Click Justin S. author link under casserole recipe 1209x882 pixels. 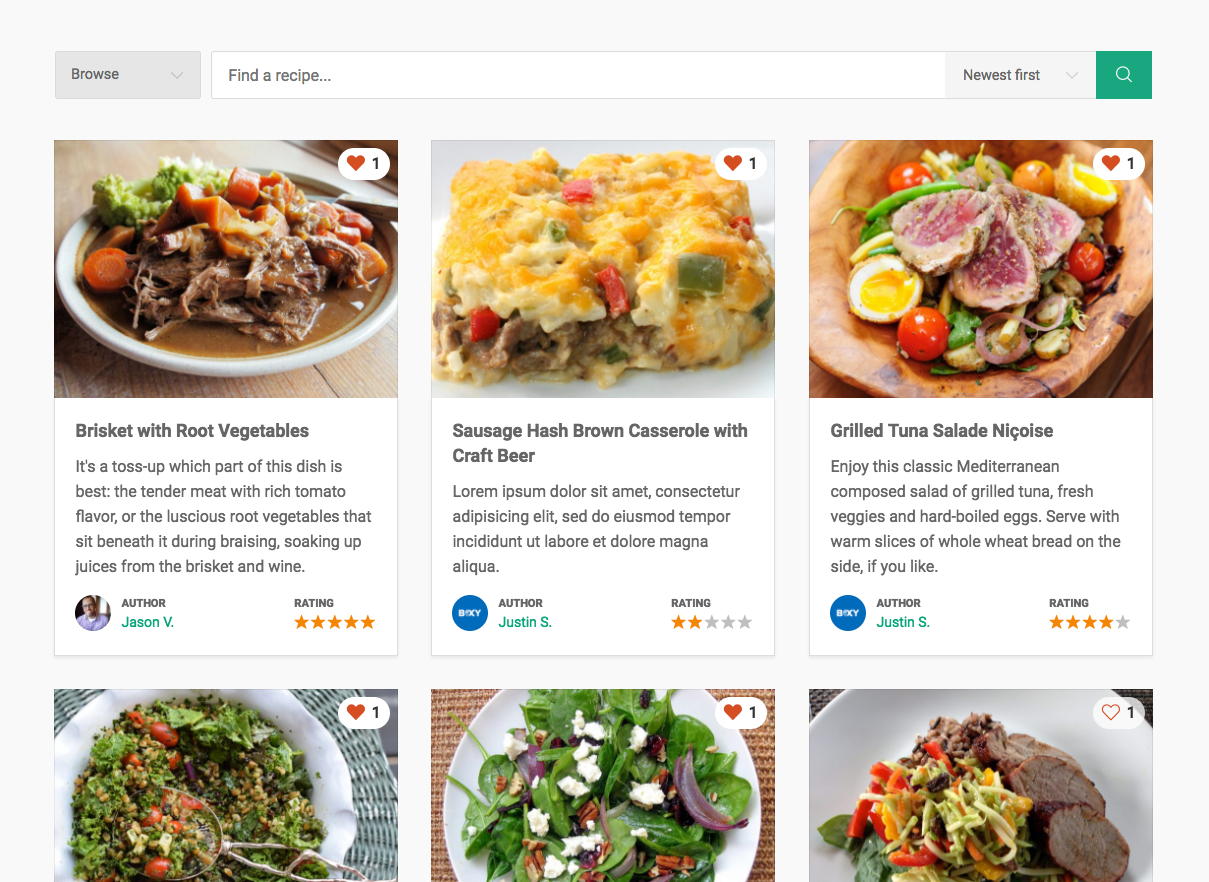[x=525, y=622]
